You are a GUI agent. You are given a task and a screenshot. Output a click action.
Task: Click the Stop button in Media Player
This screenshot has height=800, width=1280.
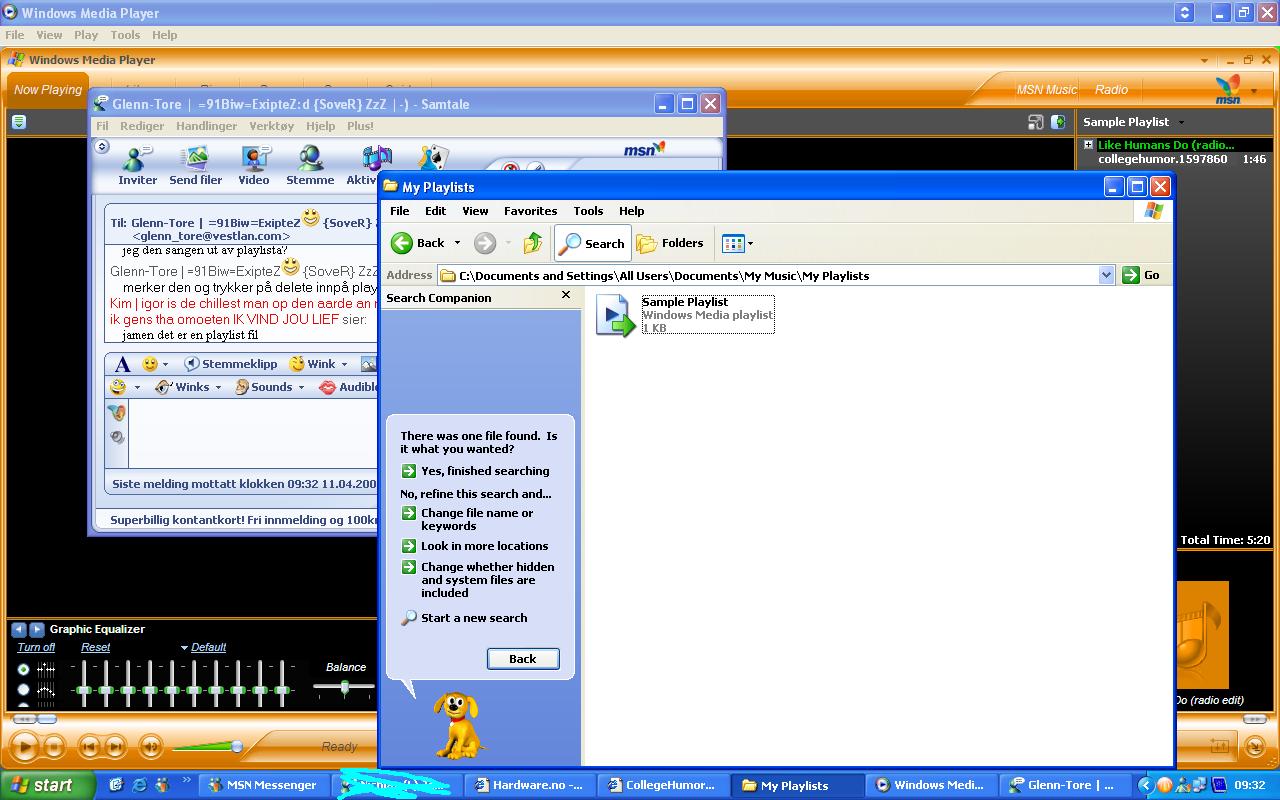coord(55,746)
